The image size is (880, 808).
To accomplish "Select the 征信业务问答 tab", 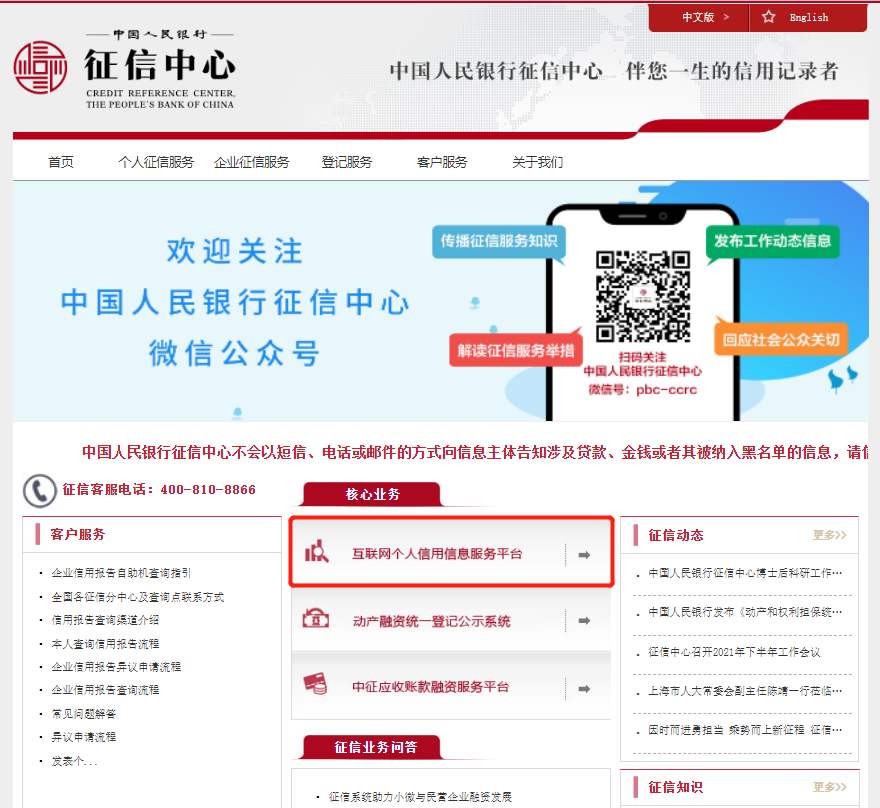I will coord(375,747).
